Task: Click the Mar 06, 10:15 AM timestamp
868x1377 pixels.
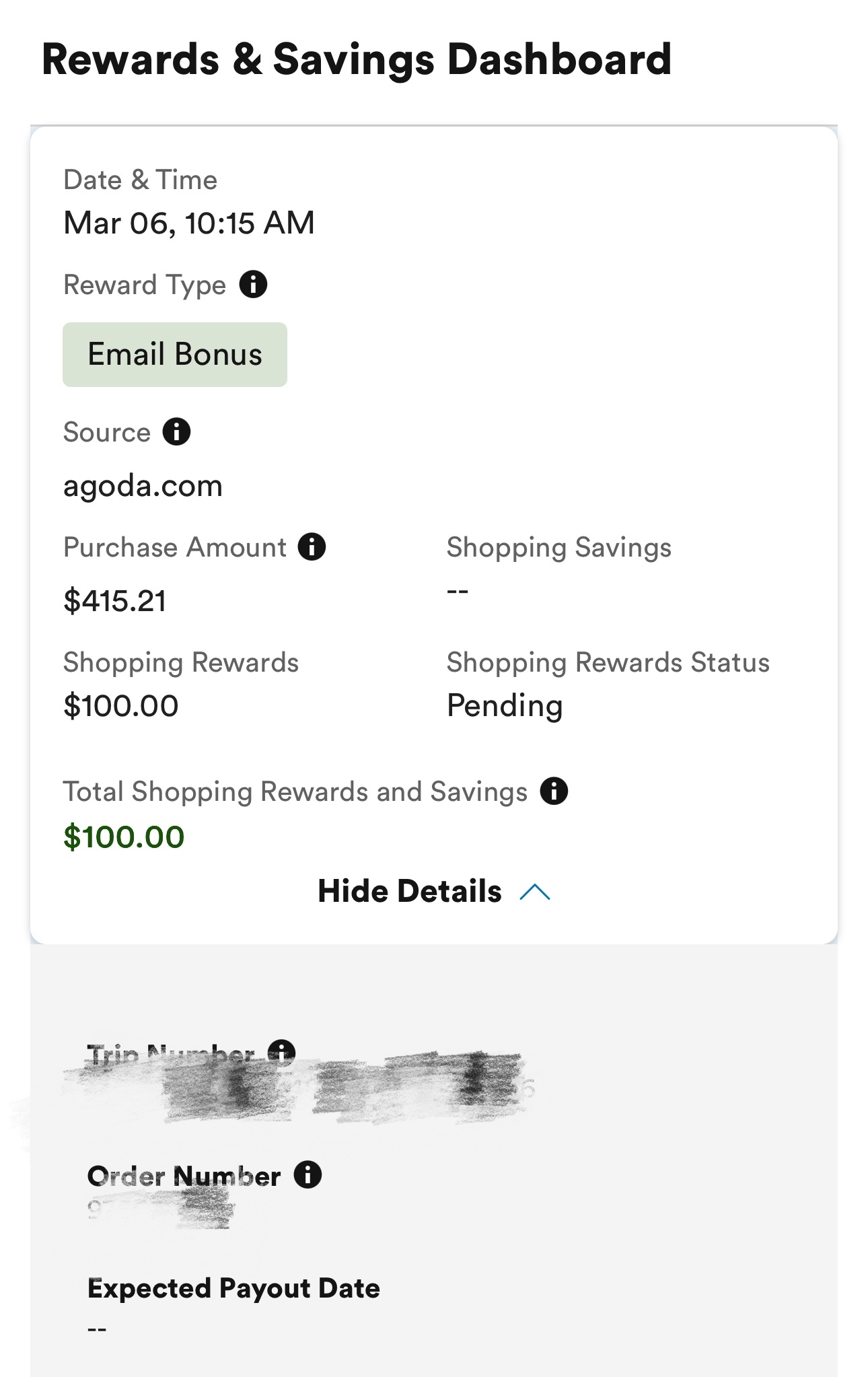Action: pyautogui.click(x=189, y=223)
